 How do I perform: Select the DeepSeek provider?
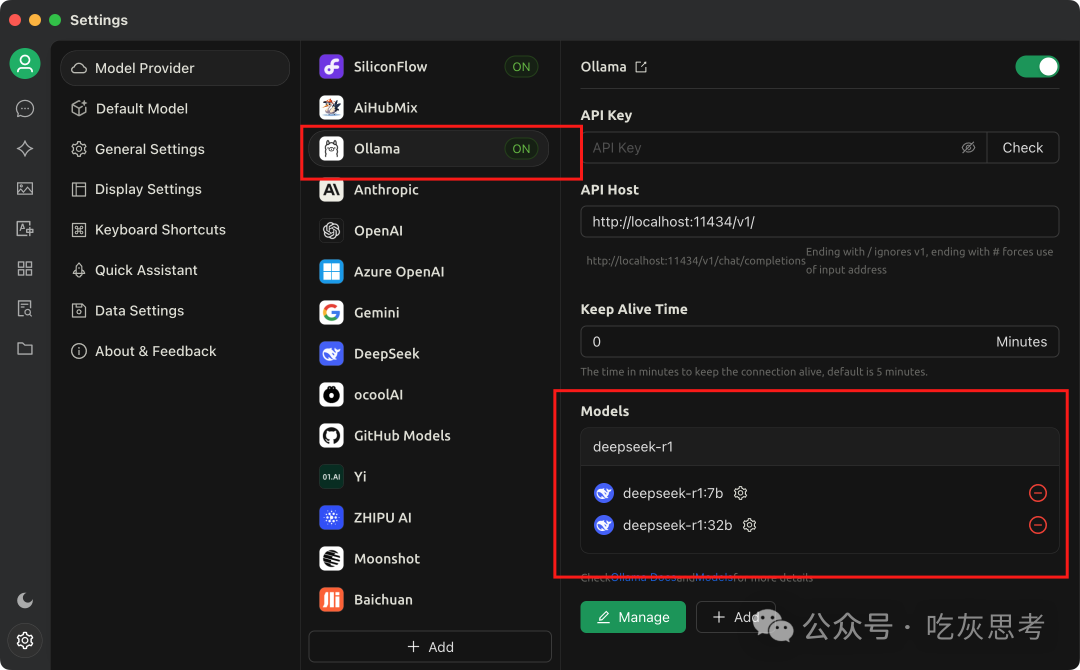(x=428, y=354)
